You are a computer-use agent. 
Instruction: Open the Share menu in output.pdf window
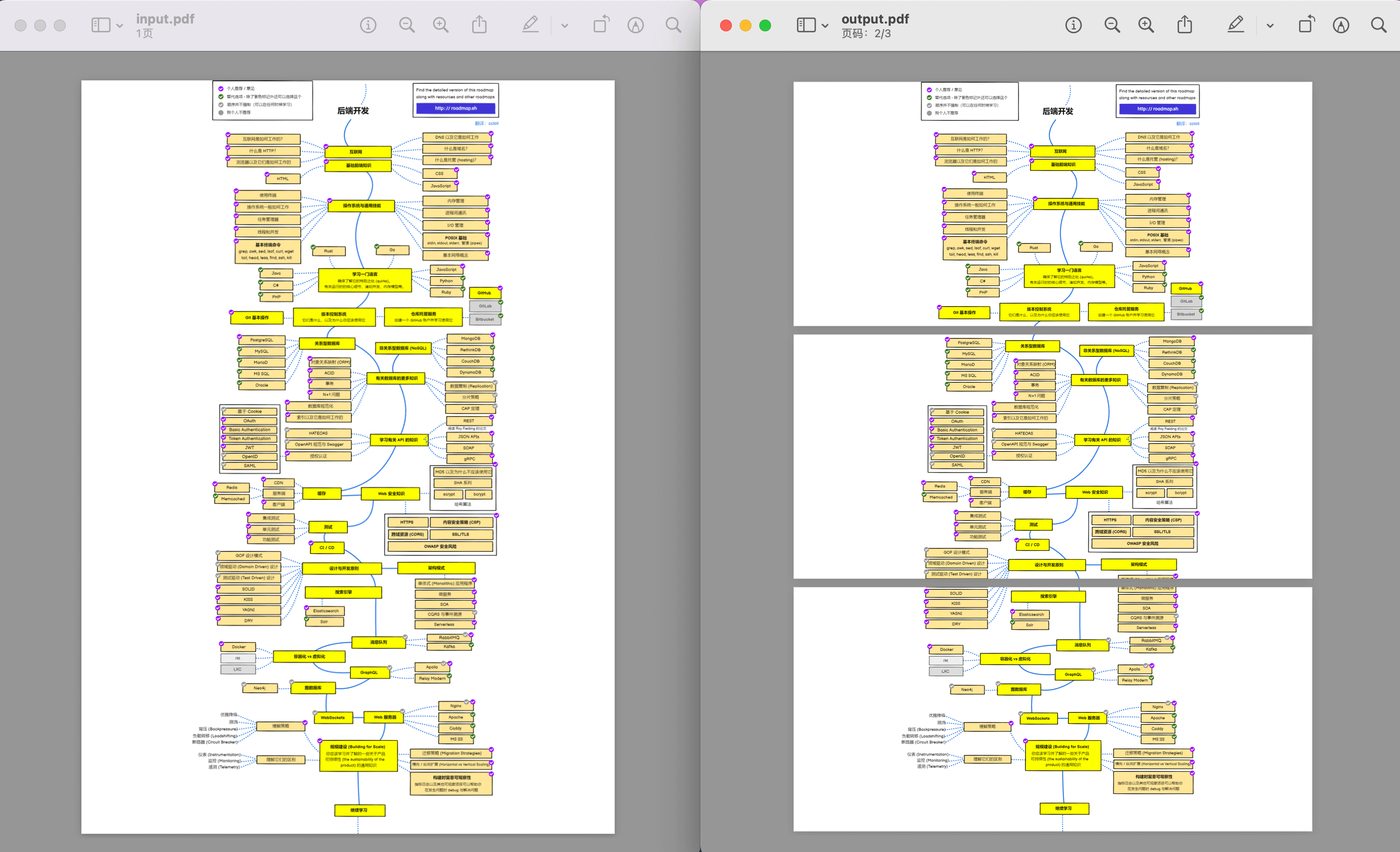1184,25
